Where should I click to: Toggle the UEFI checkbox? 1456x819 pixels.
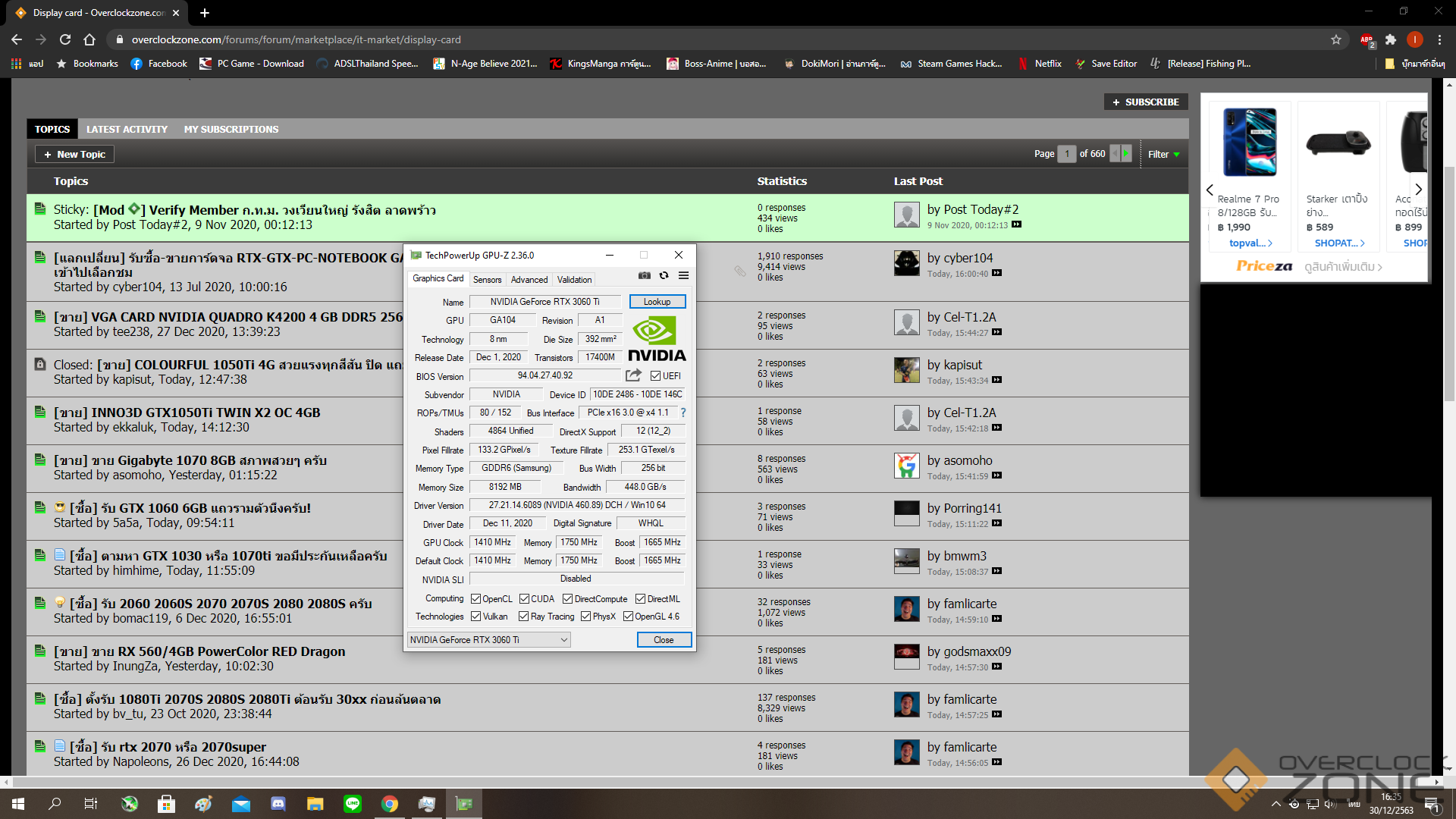tap(655, 376)
